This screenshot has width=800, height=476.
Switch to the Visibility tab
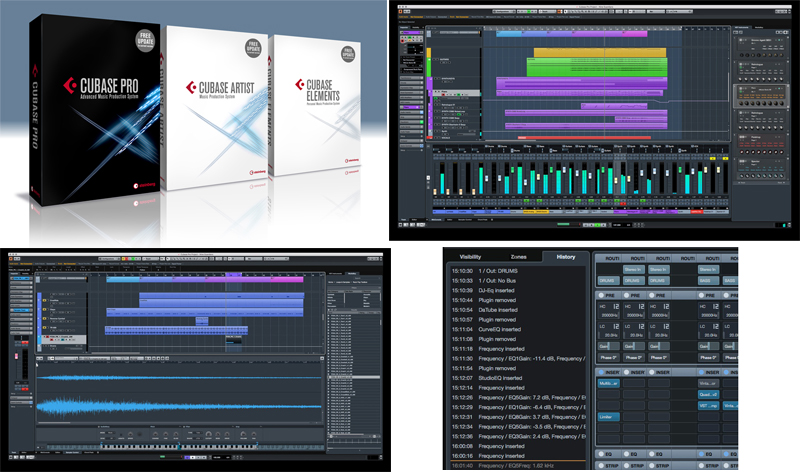[x=470, y=257]
